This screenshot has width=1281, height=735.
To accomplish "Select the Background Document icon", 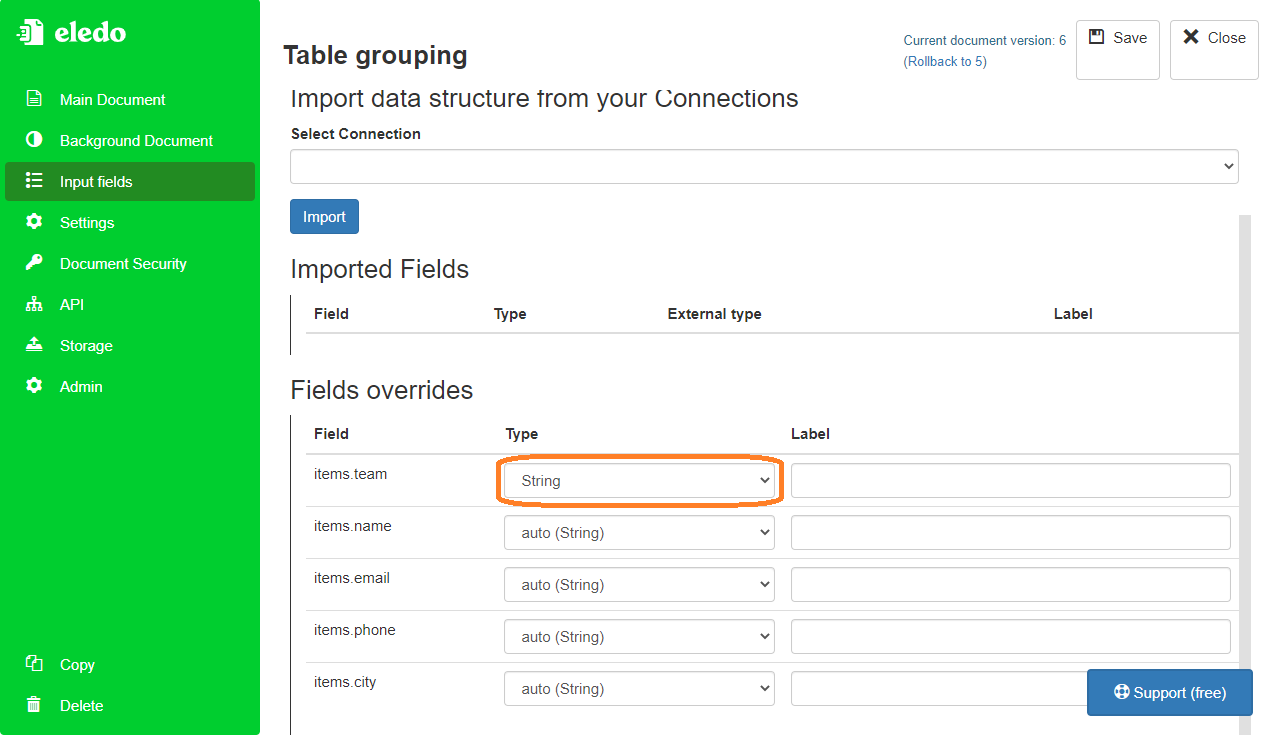I will click(x=36, y=140).
